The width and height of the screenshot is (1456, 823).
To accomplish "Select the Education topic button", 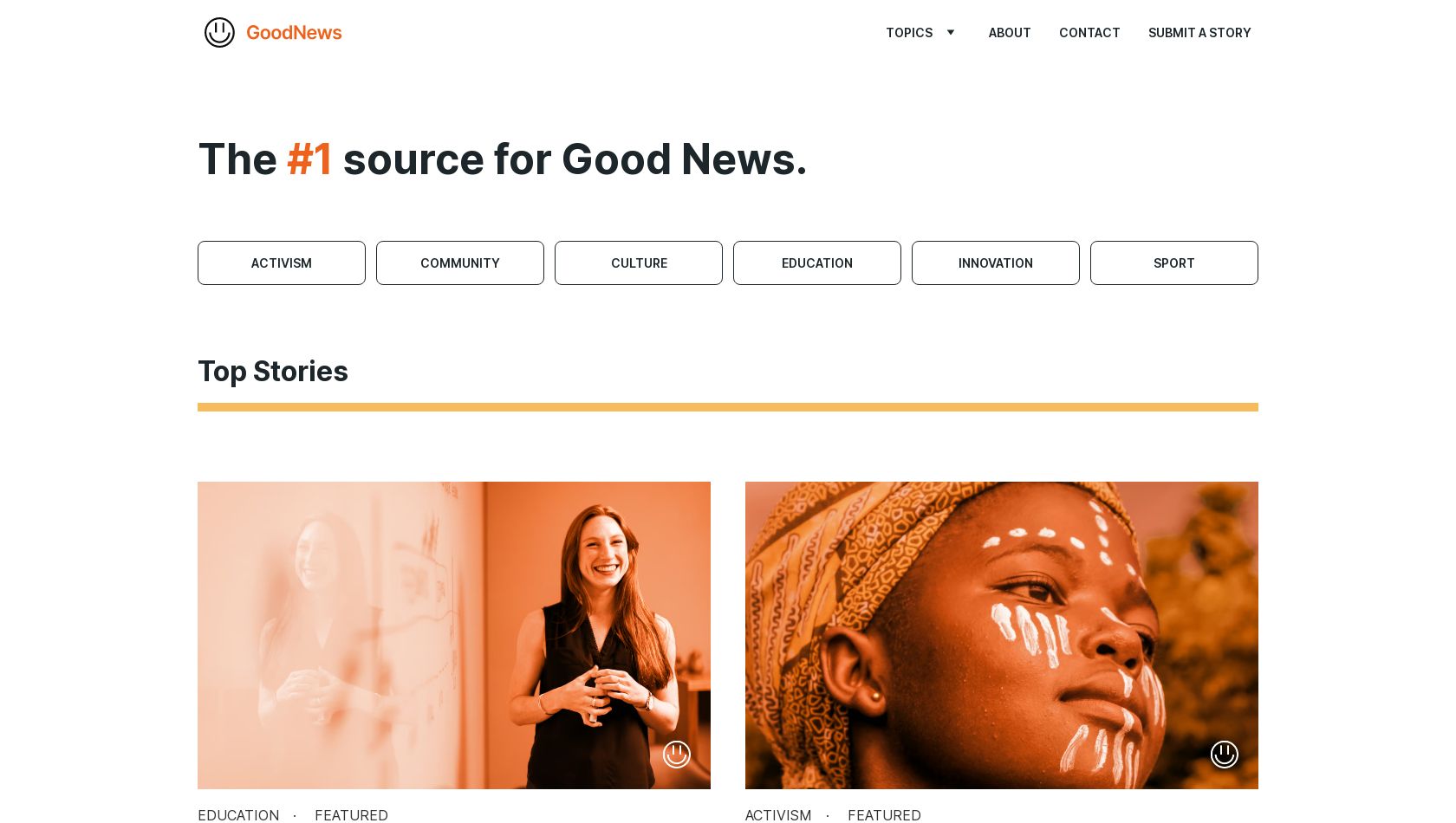I will pyautogui.click(x=817, y=263).
